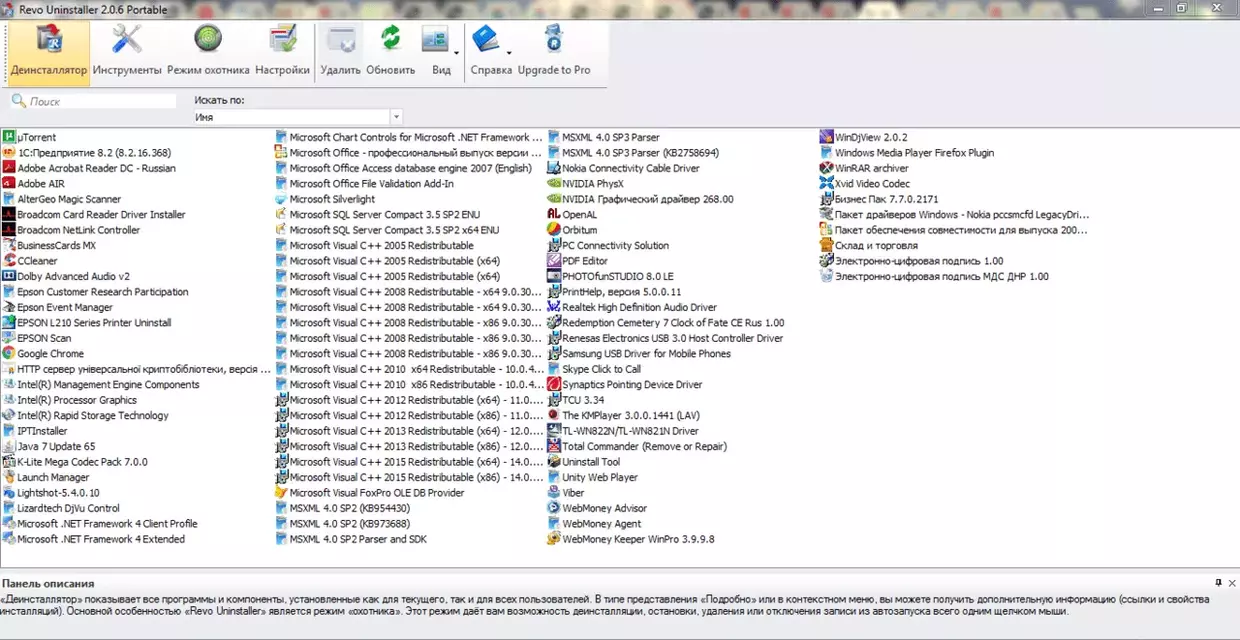
Task: Select the Microsoft Silverlight icon
Action: tap(281, 199)
